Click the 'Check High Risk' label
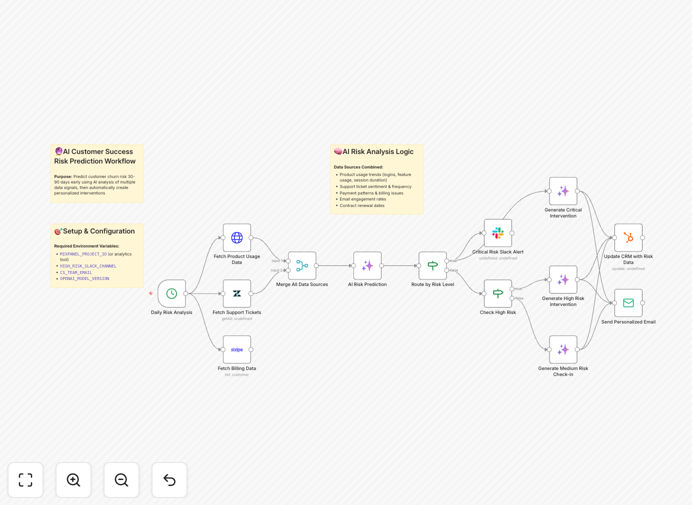Screen dimensions: 692x505 click(x=498, y=313)
